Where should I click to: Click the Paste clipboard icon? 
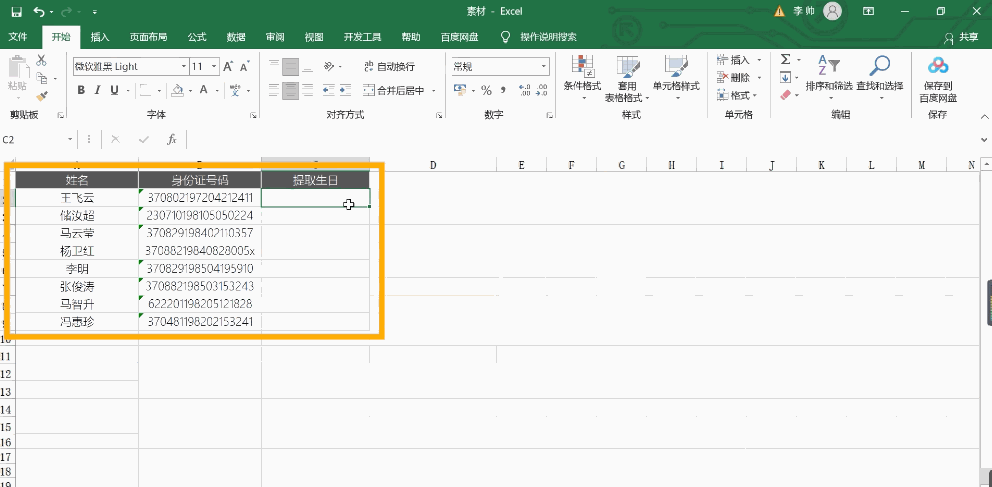point(18,66)
